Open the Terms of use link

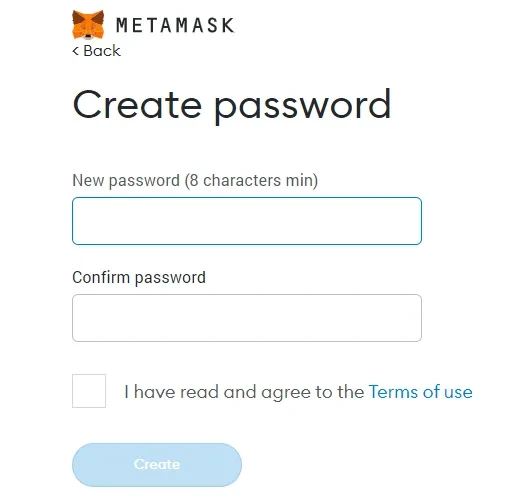coord(420,391)
